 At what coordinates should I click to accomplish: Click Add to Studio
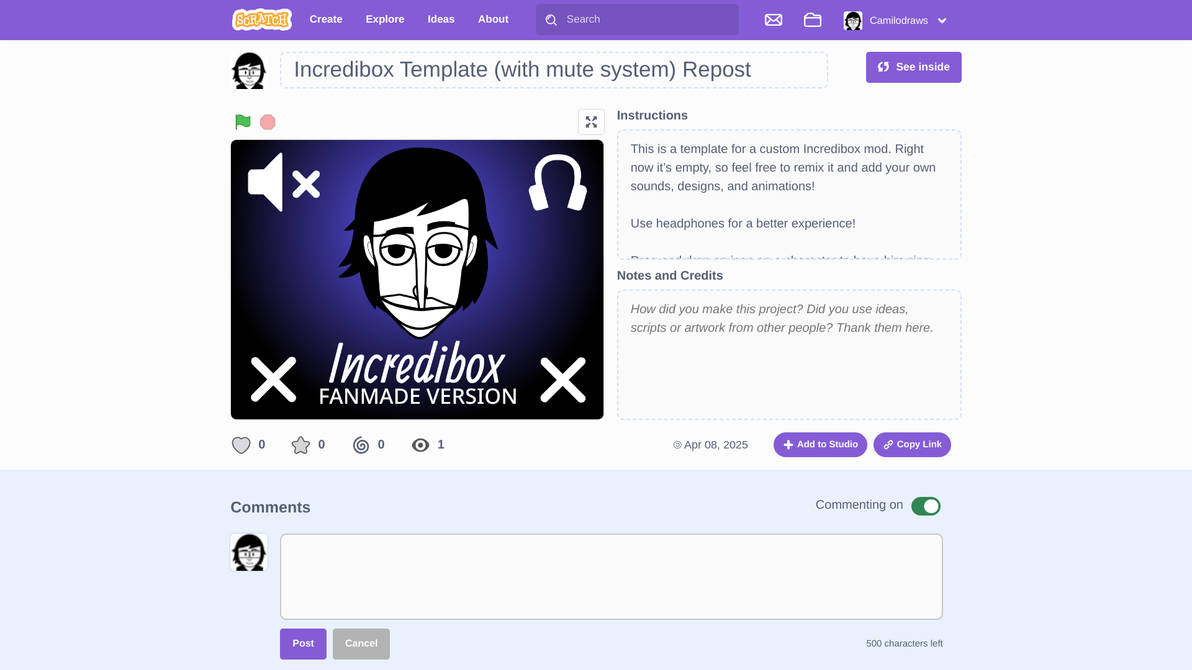click(820, 444)
